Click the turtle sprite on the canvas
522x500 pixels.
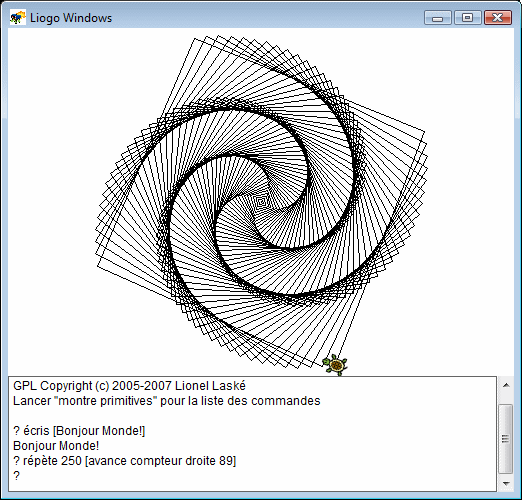(x=335, y=365)
